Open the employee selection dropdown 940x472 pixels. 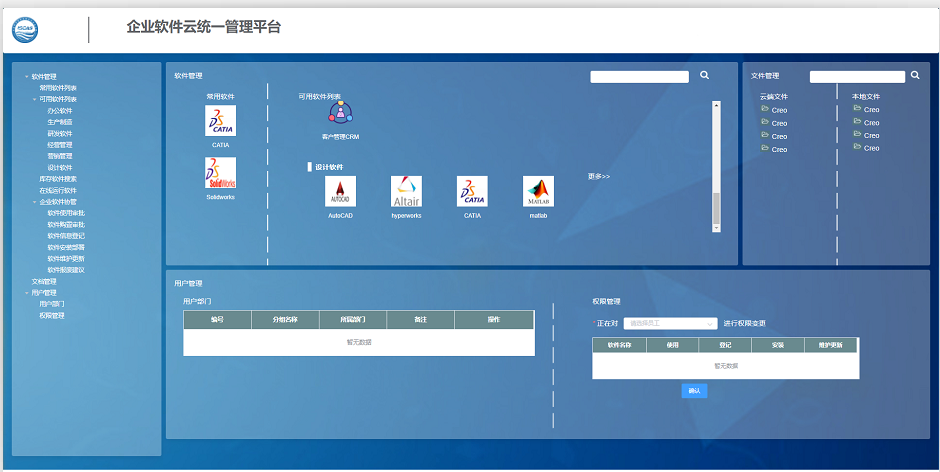pos(670,323)
